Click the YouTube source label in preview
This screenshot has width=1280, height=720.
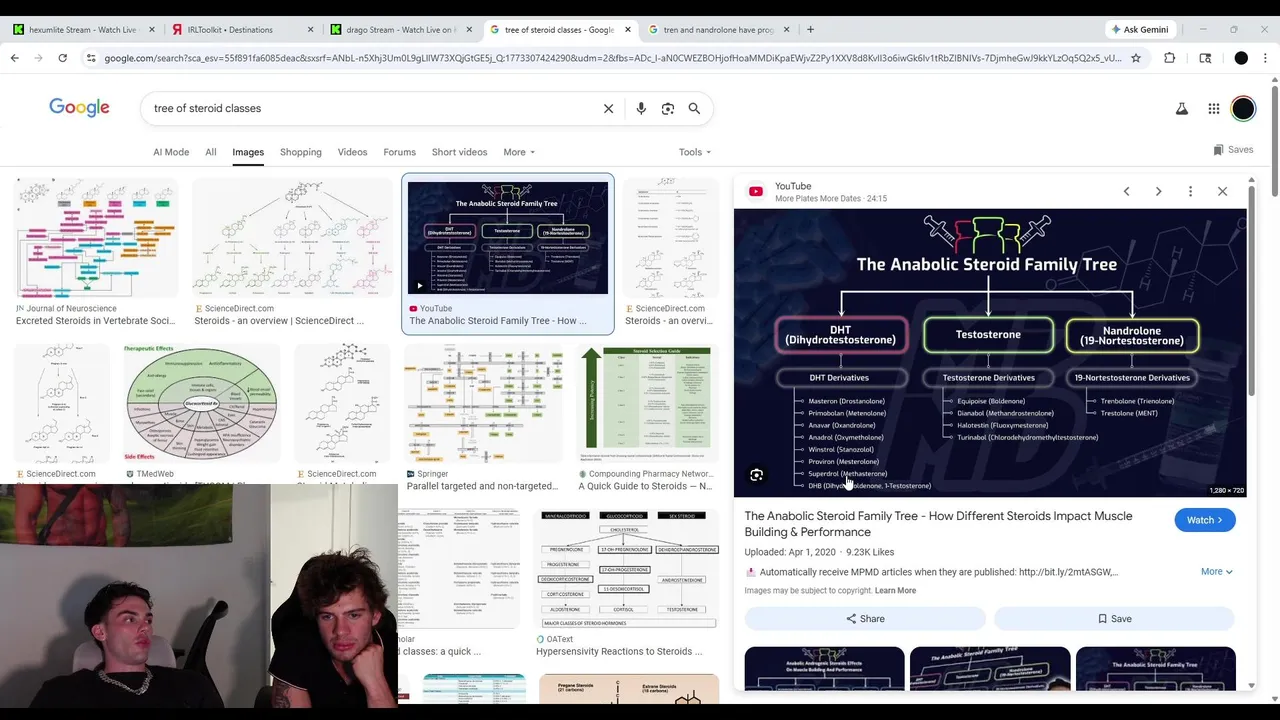(x=793, y=186)
